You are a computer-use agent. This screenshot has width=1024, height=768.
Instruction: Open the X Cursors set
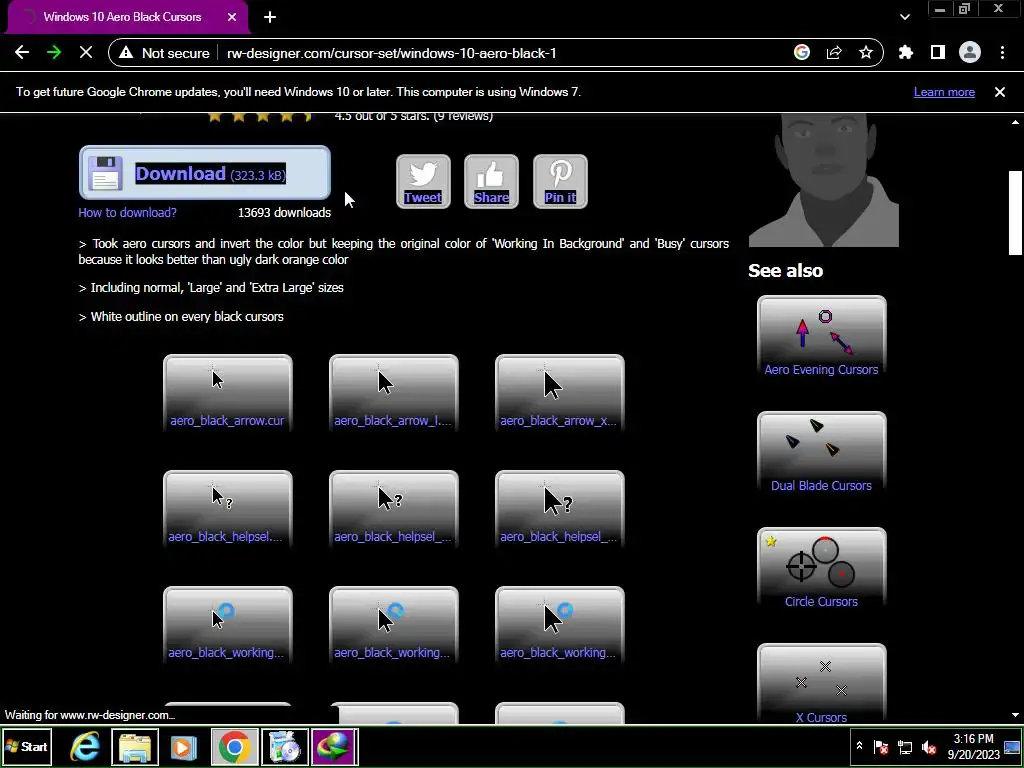click(822, 684)
